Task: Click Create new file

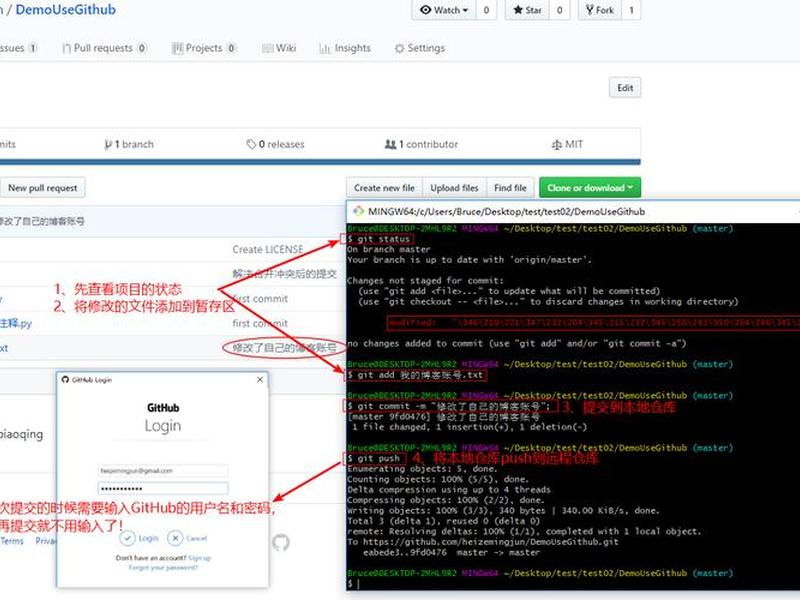Action: click(x=384, y=188)
